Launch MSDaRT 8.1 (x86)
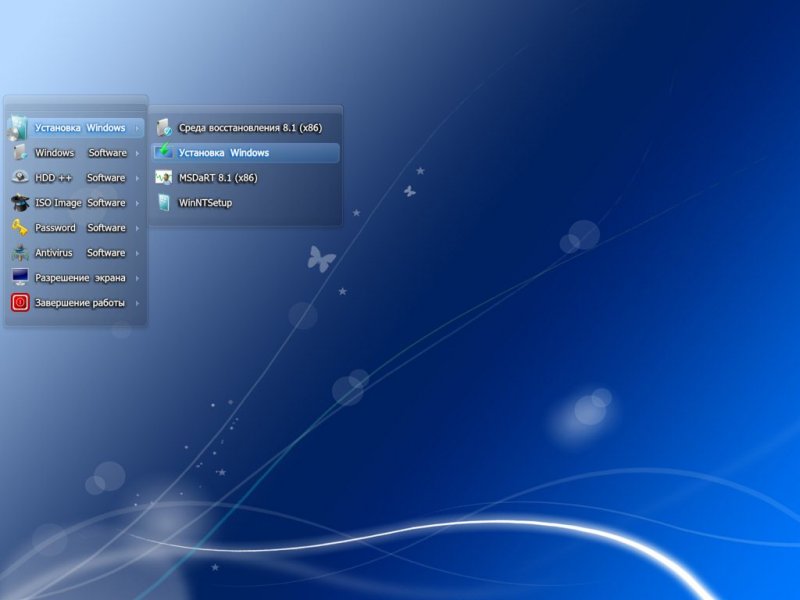The image size is (800, 600). 245,178
